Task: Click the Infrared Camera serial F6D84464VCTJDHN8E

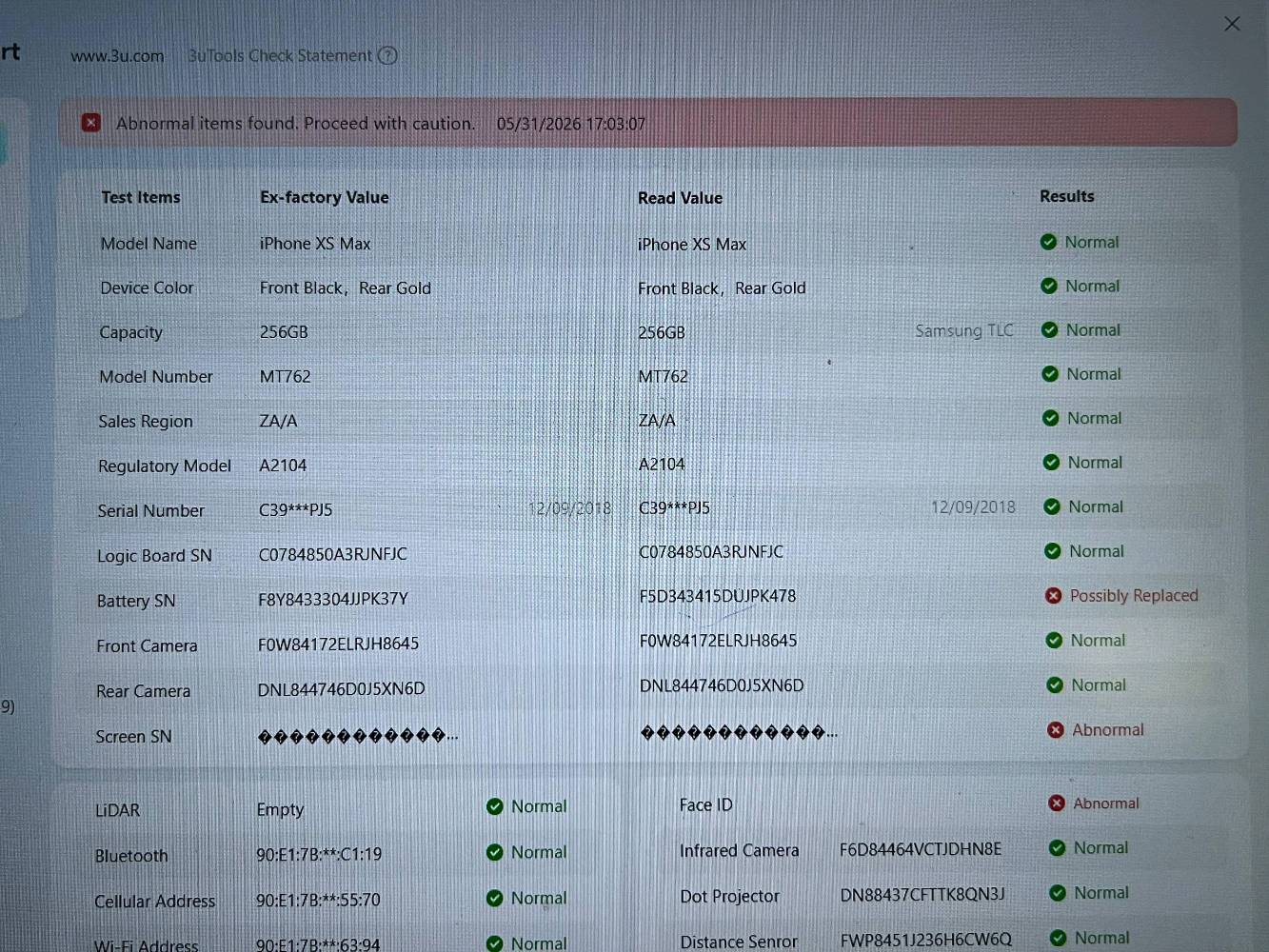Action: click(921, 849)
